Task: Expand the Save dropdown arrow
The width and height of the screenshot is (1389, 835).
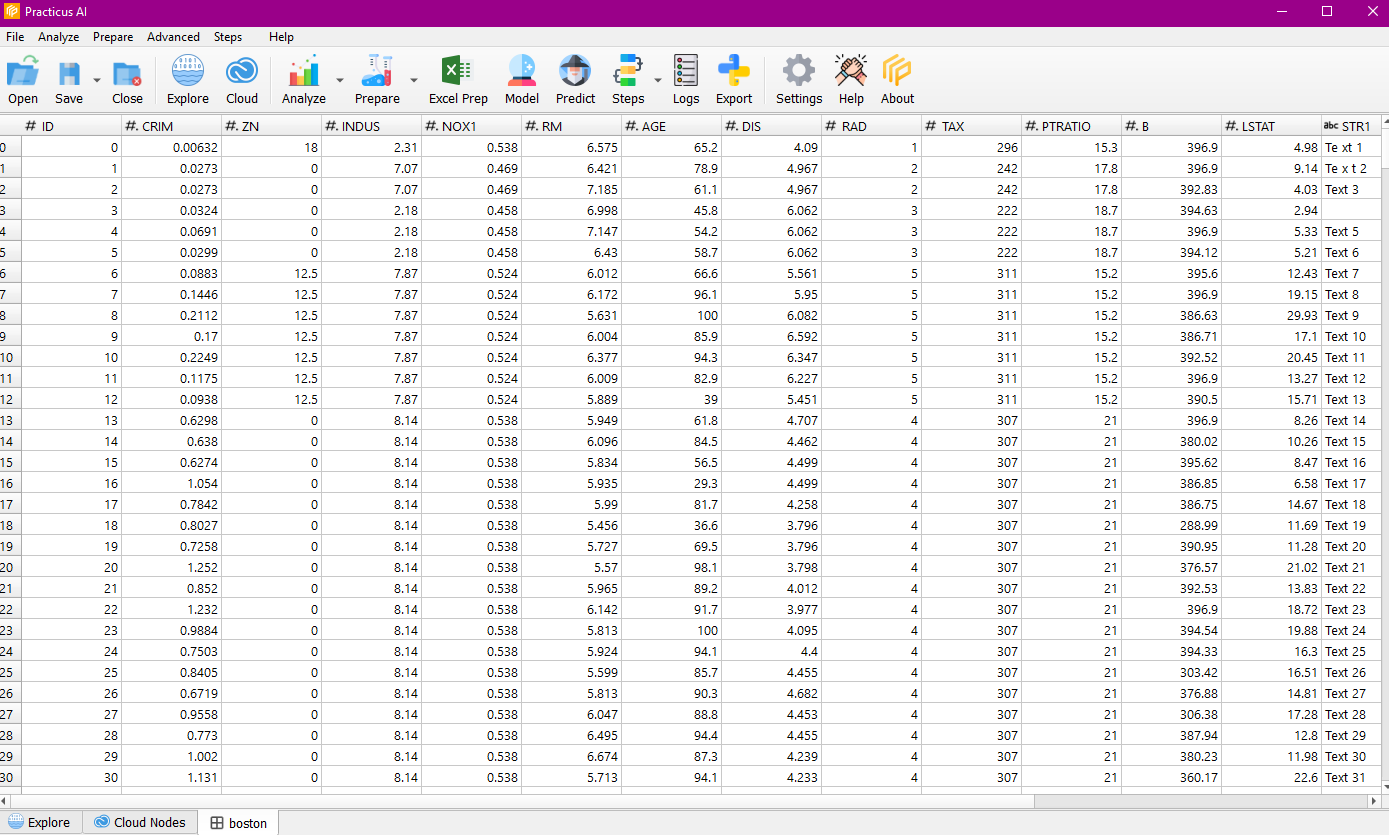Action: pyautogui.click(x=97, y=80)
